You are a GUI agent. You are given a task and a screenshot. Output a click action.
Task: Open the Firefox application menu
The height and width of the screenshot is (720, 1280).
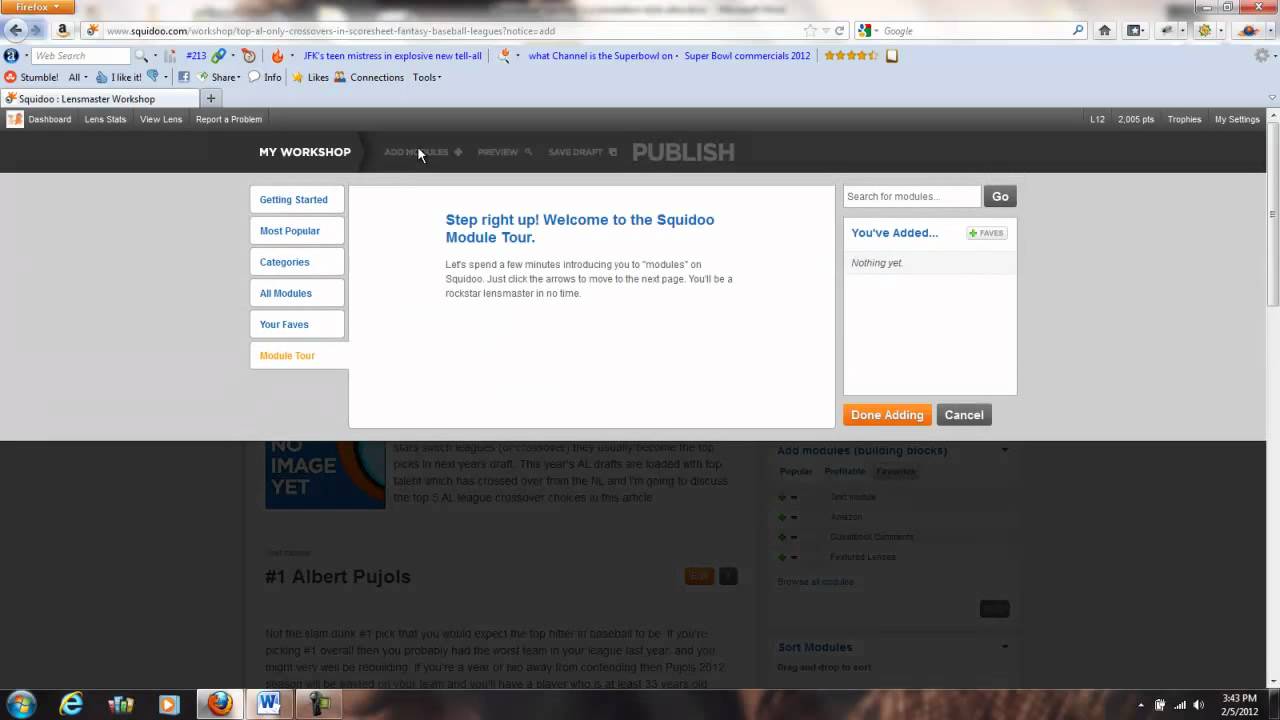(37, 7)
